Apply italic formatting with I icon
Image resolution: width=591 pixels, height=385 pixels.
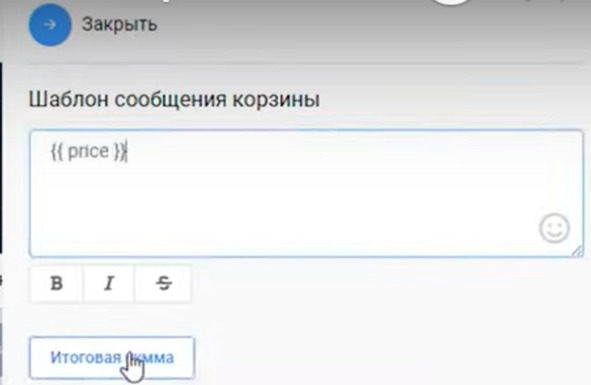pos(109,283)
